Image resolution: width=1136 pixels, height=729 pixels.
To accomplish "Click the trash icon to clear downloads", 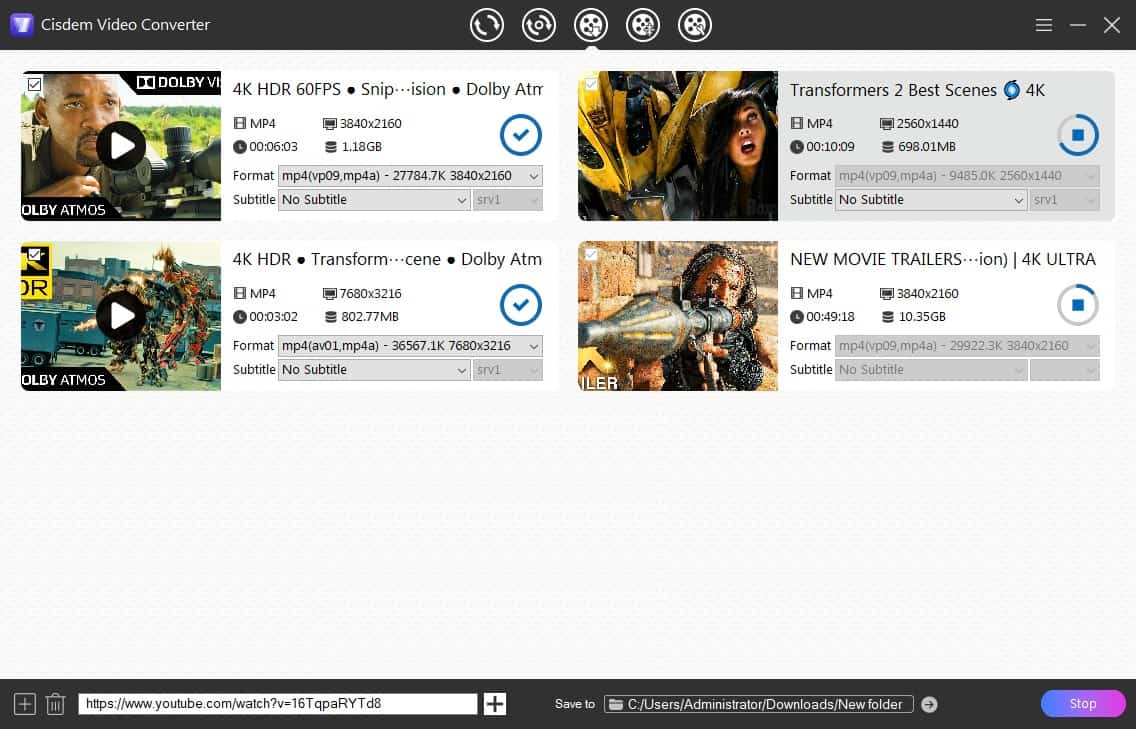I will tap(55, 703).
